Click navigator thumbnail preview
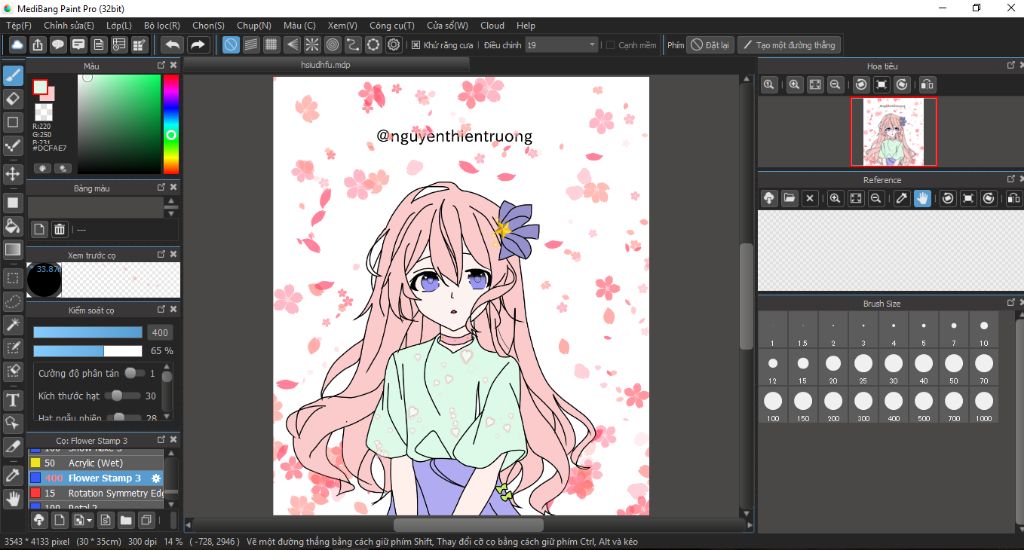Viewport: 1024px width, 550px height. click(893, 132)
